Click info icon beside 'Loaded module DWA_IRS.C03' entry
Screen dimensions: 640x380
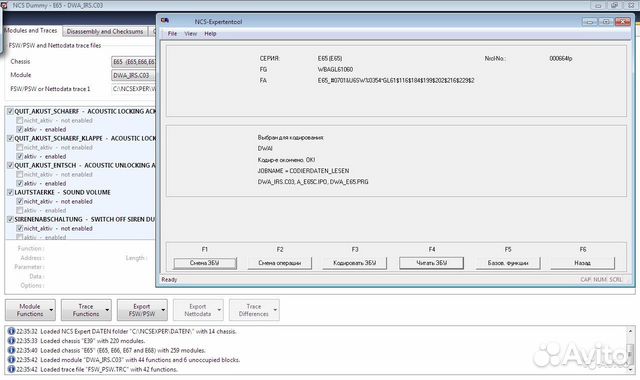click(x=11, y=360)
